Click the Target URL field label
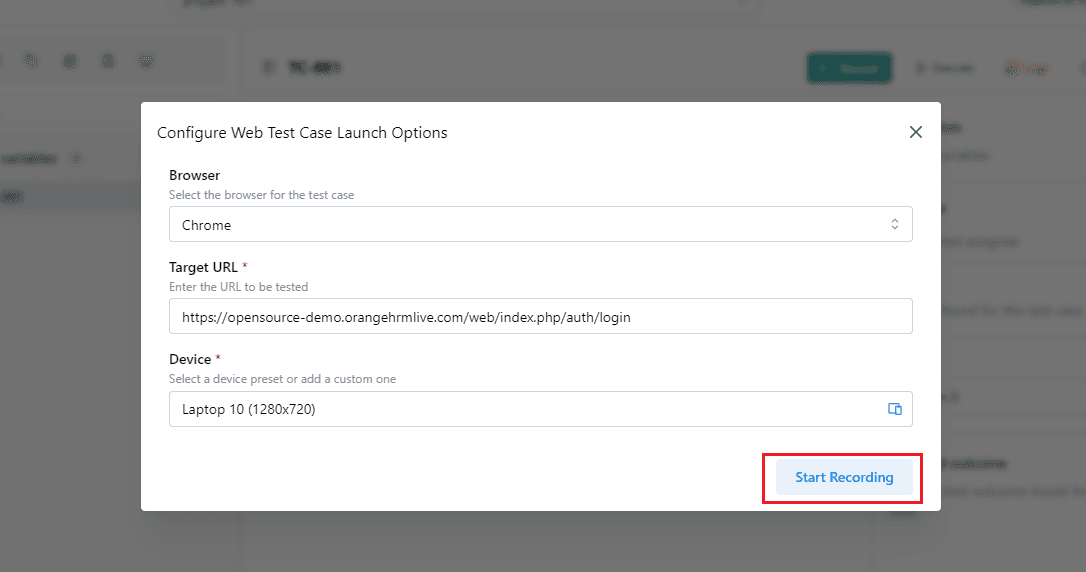The width and height of the screenshot is (1086, 572). 204,267
